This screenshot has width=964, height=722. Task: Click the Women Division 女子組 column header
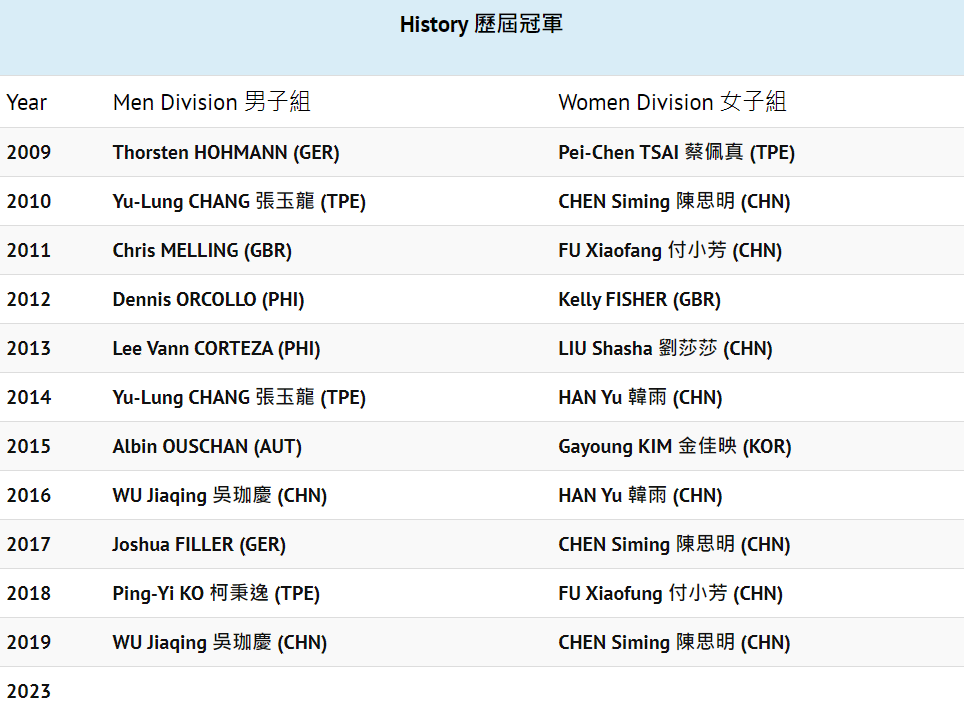click(x=672, y=102)
